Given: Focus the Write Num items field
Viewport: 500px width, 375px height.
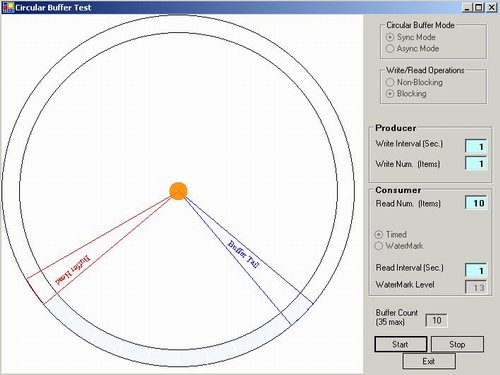Looking at the screenshot, I should [476, 163].
